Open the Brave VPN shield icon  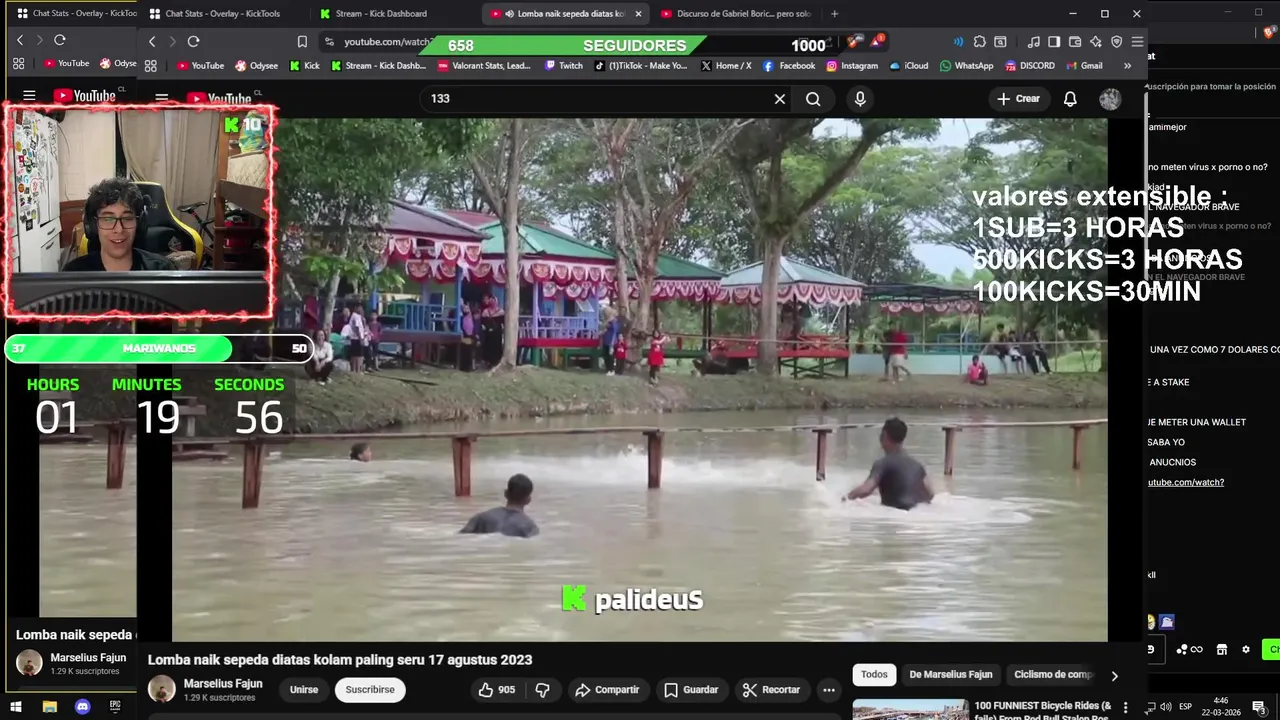click(x=1116, y=41)
